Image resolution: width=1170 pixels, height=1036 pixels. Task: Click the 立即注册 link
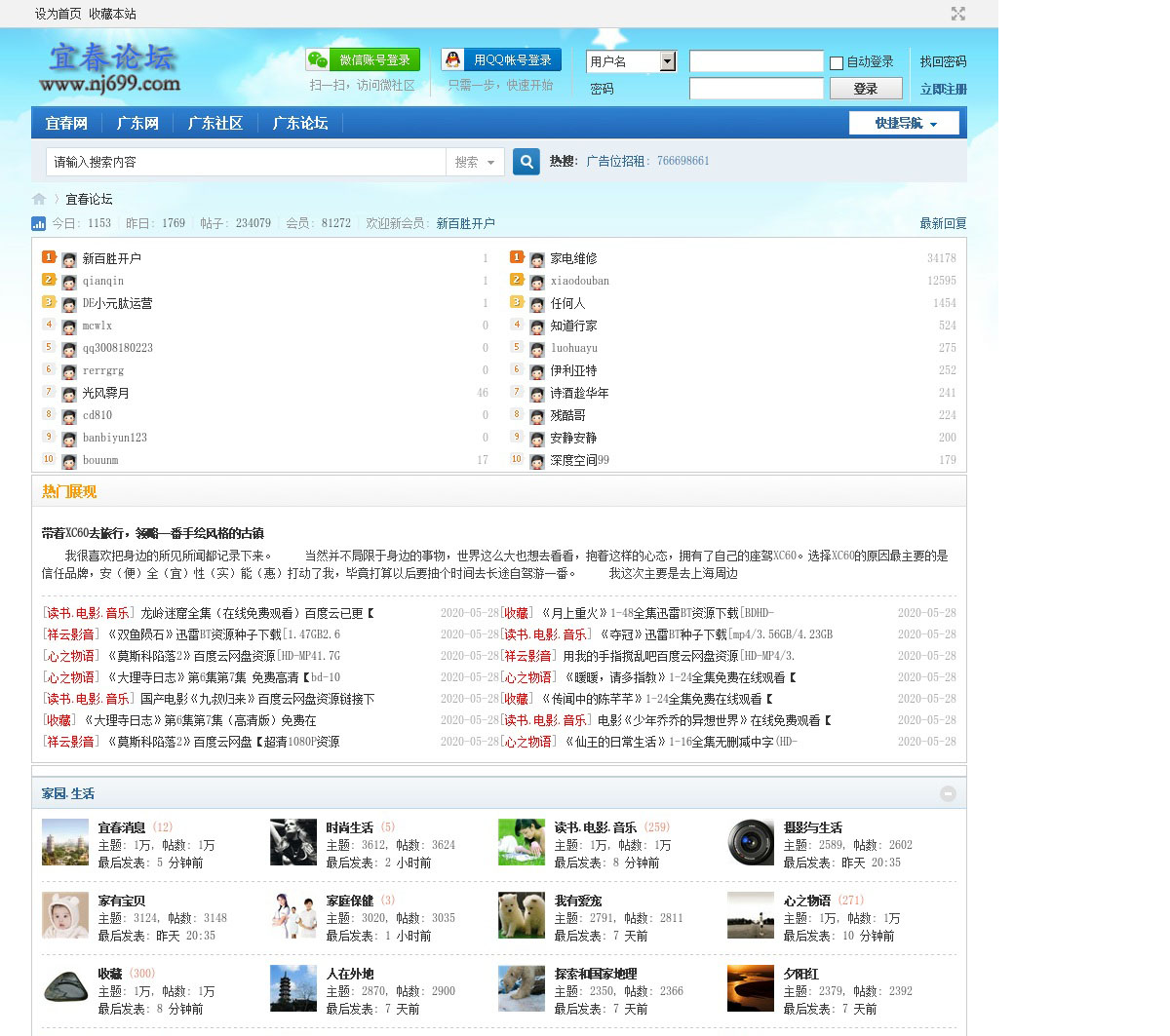click(943, 89)
